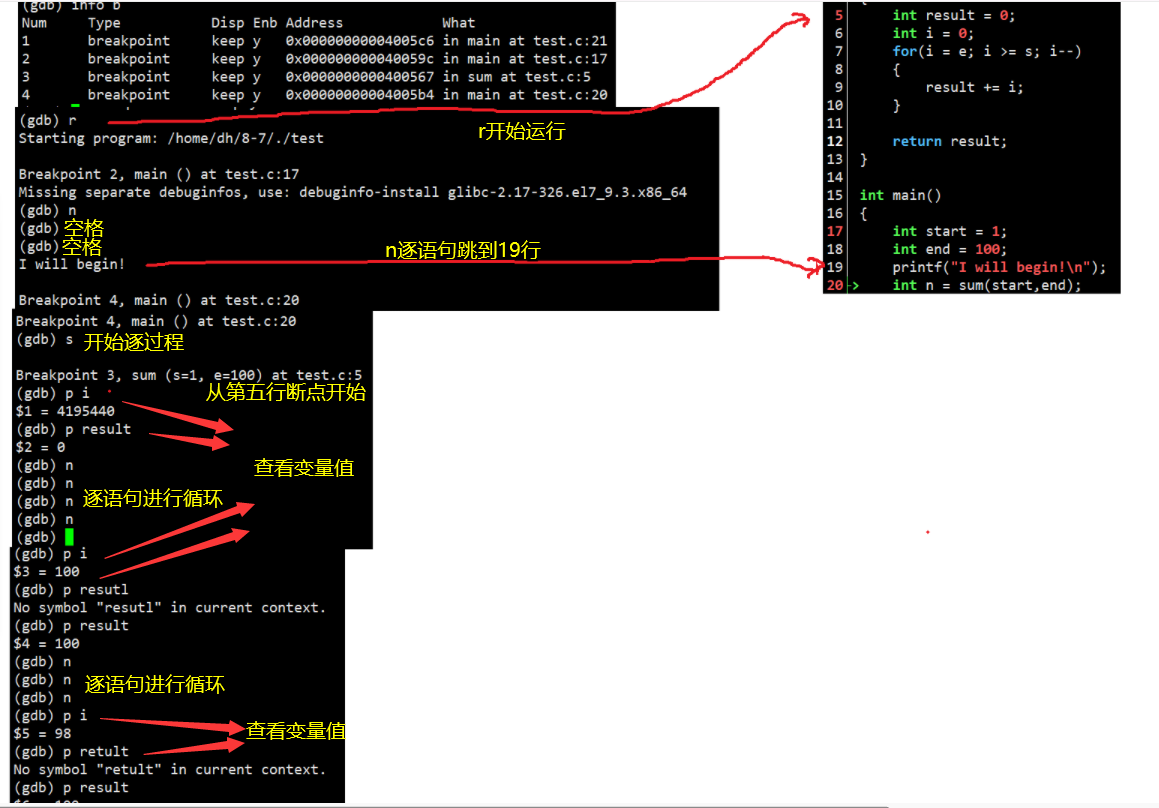Select 'Breakpoint 3, sum (s=1, e=100) at test.c:5'
Image resolution: width=1159 pixels, height=808 pixels.
pyautogui.click(x=188, y=375)
